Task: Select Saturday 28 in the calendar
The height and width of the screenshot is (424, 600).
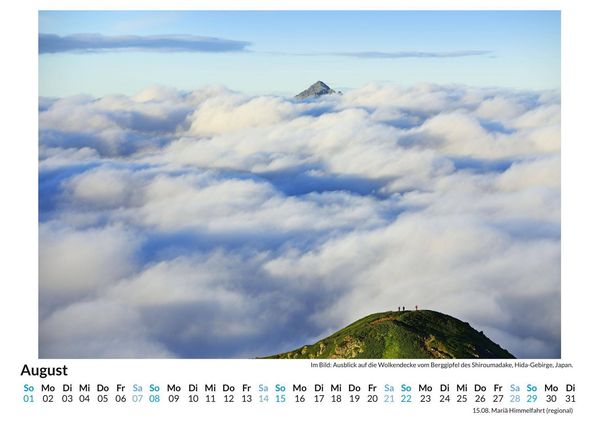Action: 515,393
